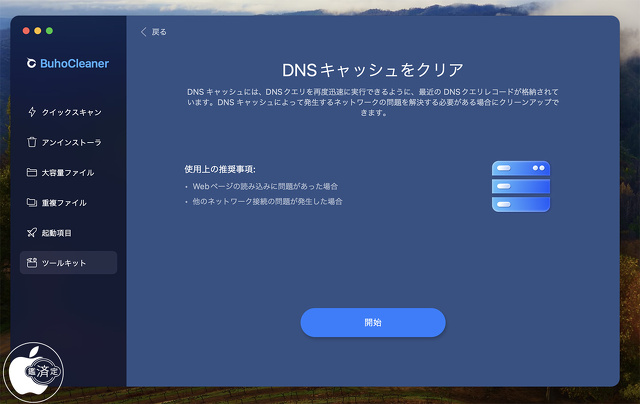Click the DNS server stack illustration
The height and width of the screenshot is (404, 640).
(x=521, y=186)
